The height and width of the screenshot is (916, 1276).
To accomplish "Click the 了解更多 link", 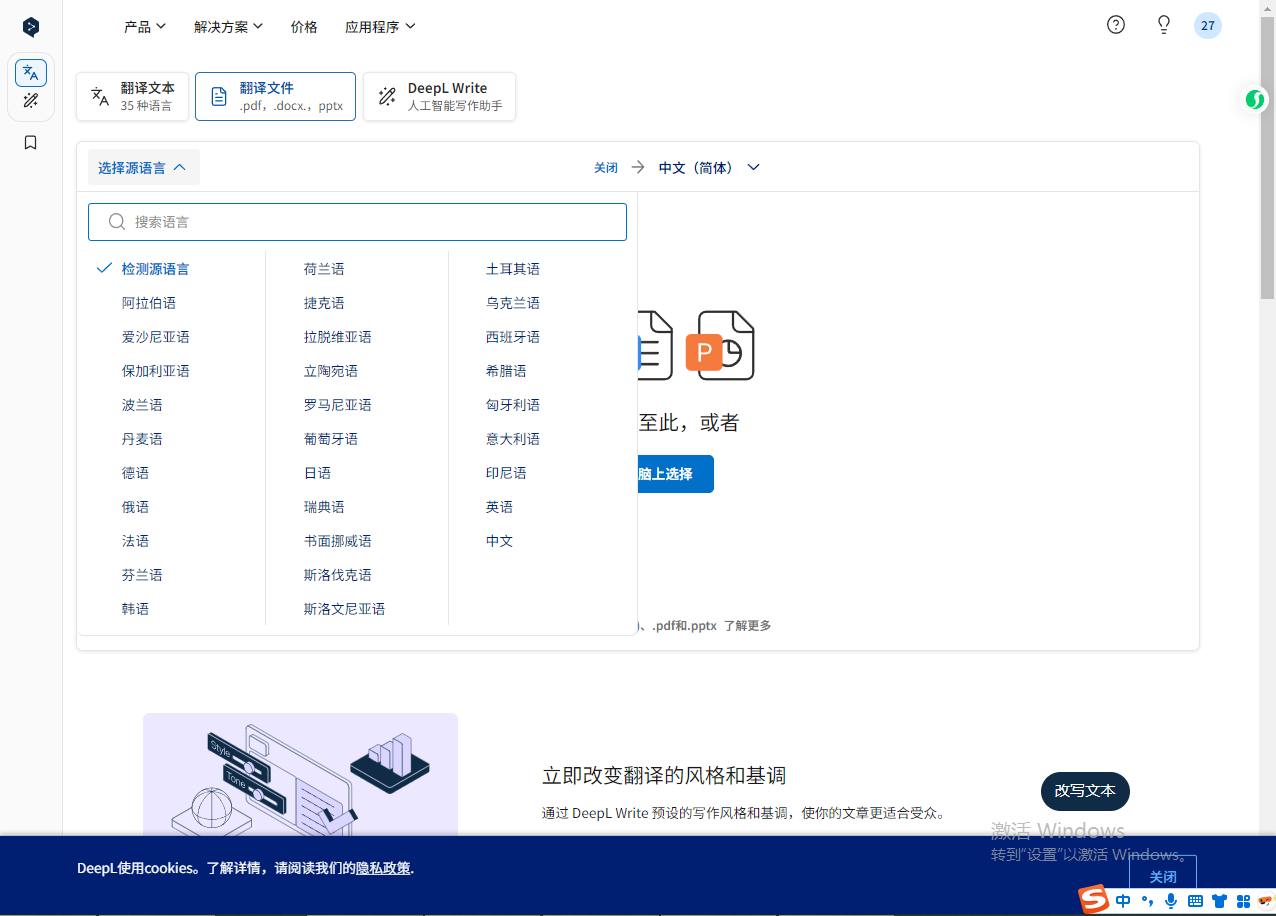I will pos(747,626).
